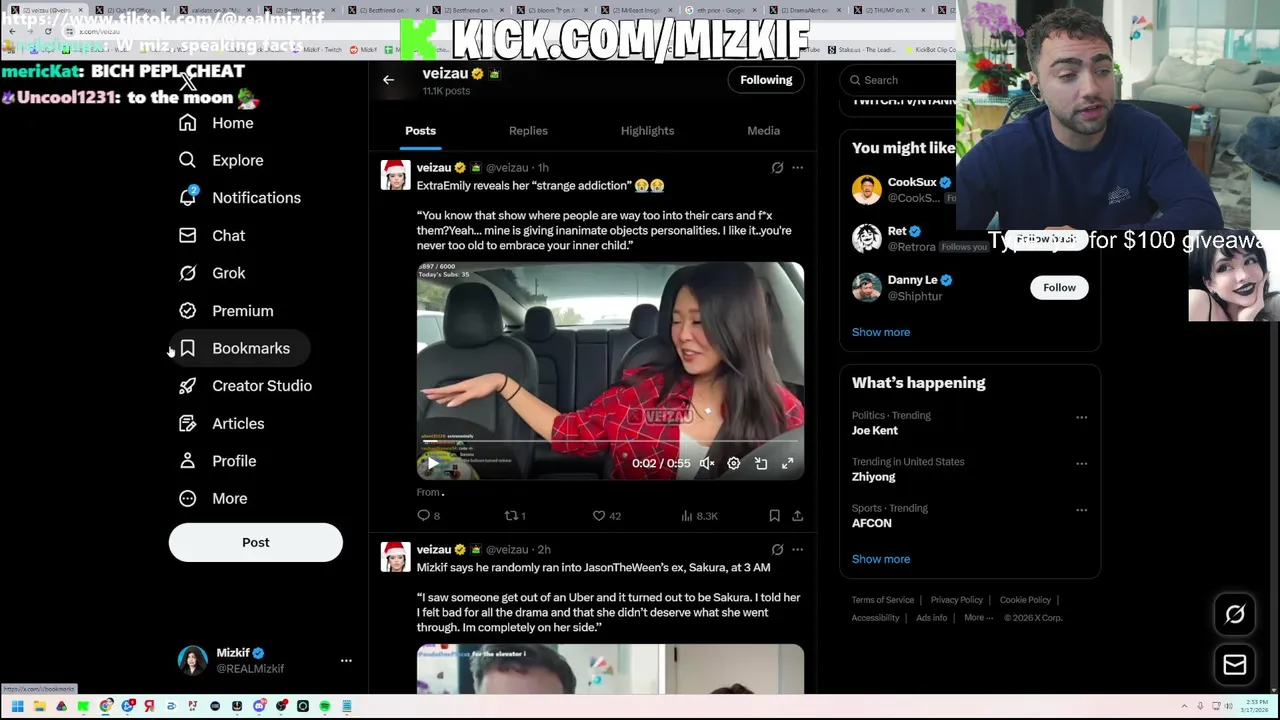The height and width of the screenshot is (720, 1280).
Task: Enter fullscreen on the video
Action: 788,464
